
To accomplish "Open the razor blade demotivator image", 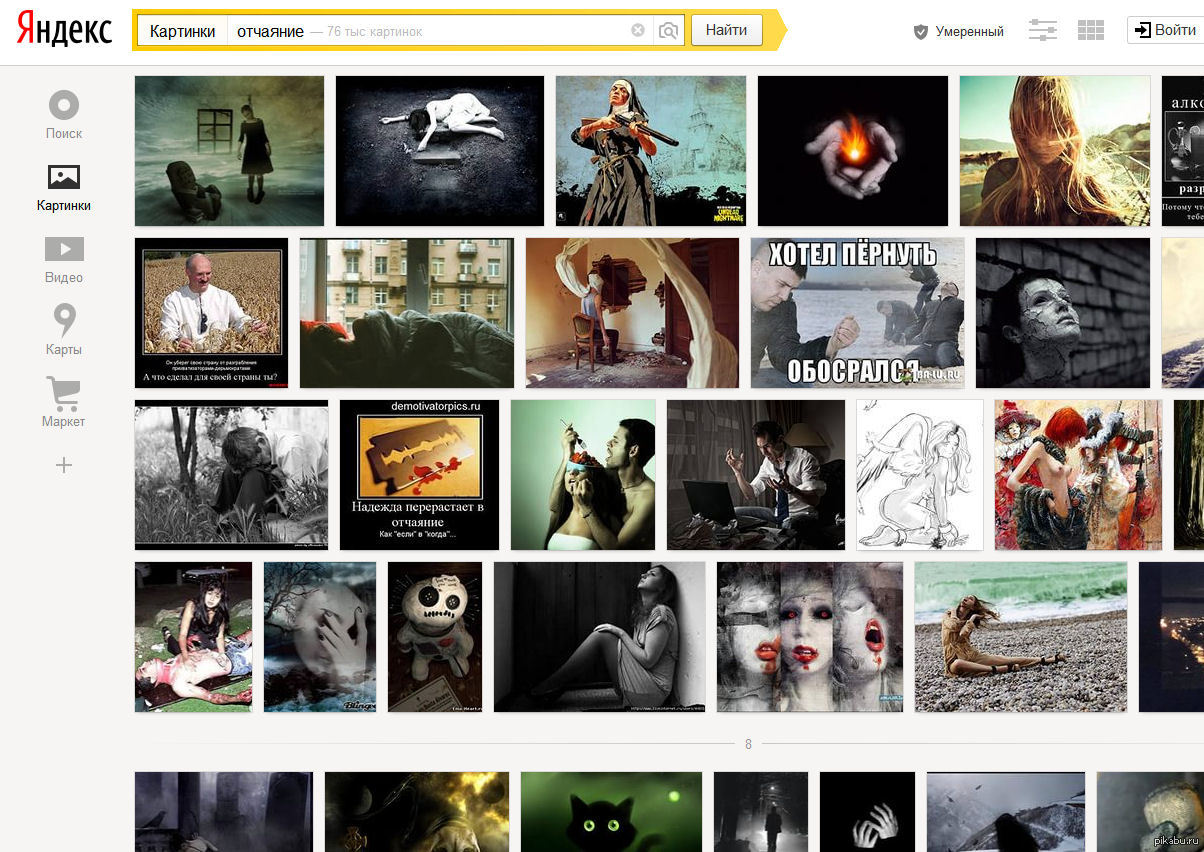I will tap(419, 475).
